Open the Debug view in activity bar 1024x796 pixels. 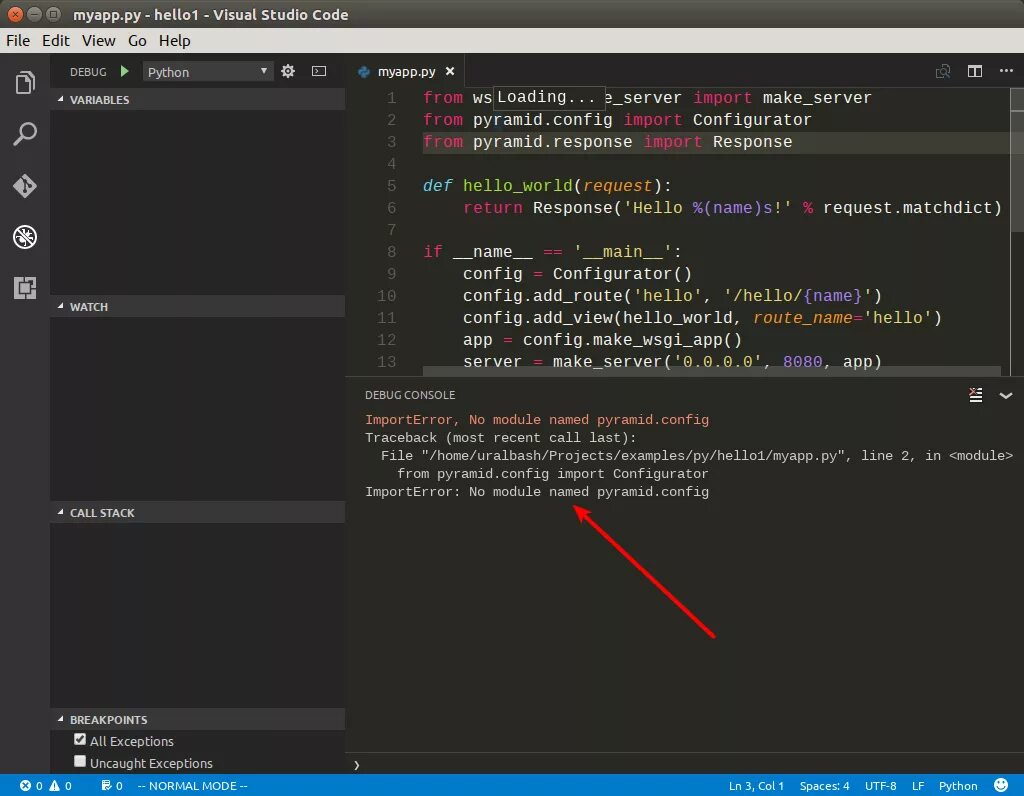pyautogui.click(x=25, y=237)
